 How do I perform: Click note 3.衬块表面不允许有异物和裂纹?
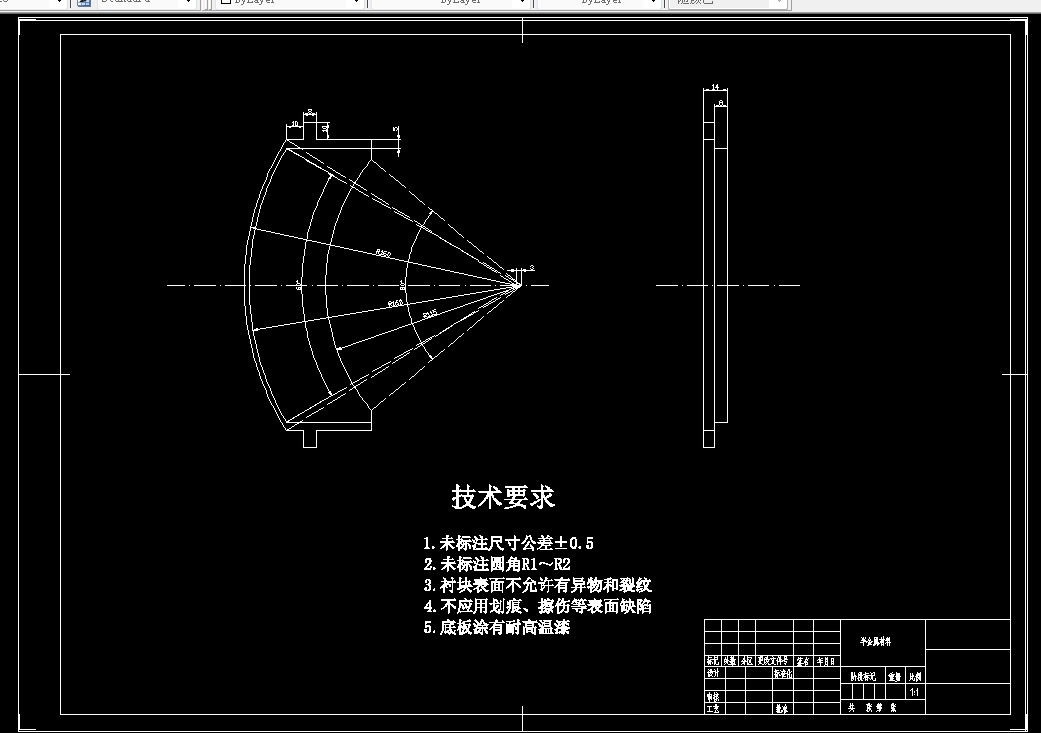click(x=538, y=585)
